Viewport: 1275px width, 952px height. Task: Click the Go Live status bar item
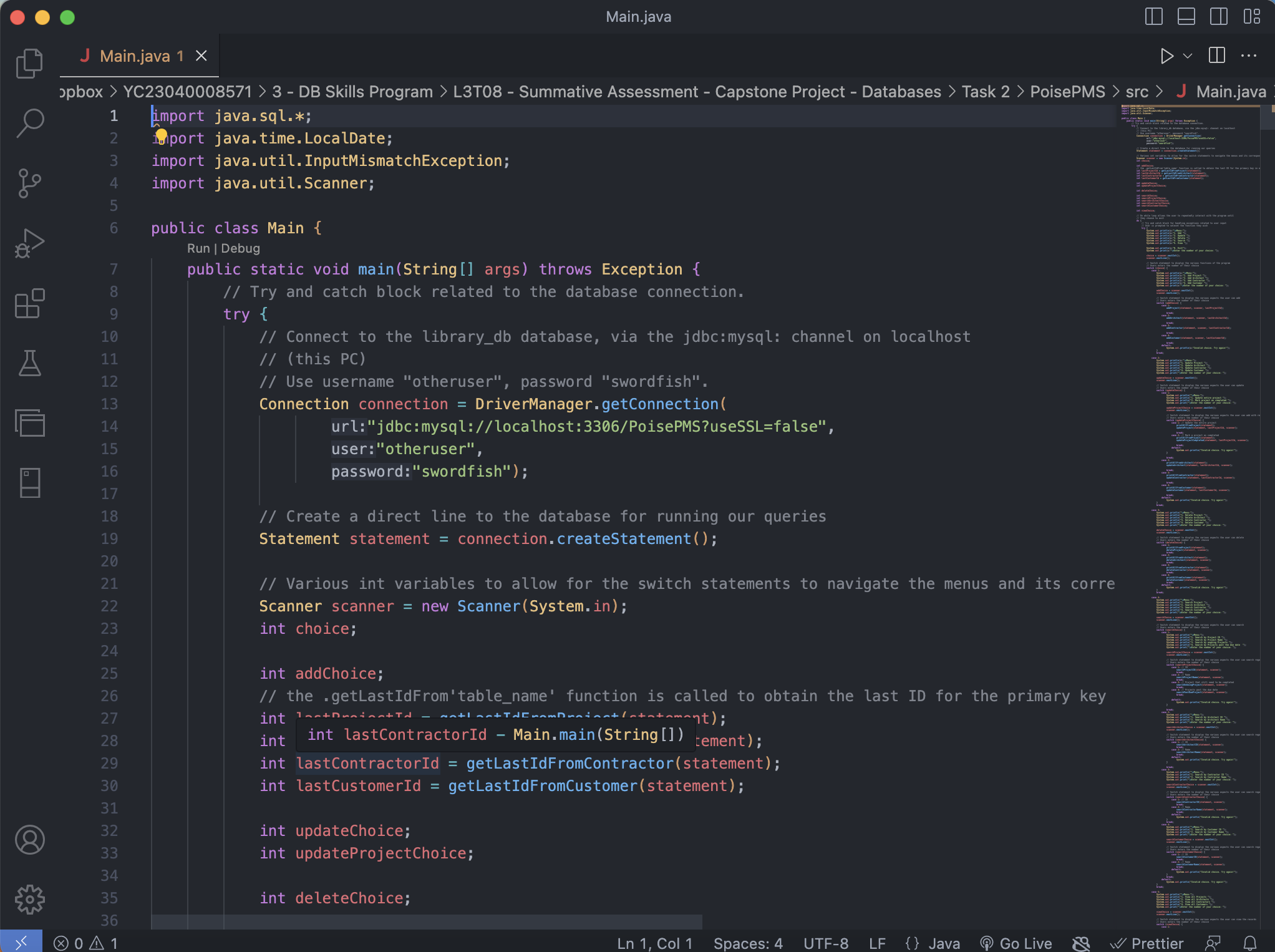click(1017, 943)
